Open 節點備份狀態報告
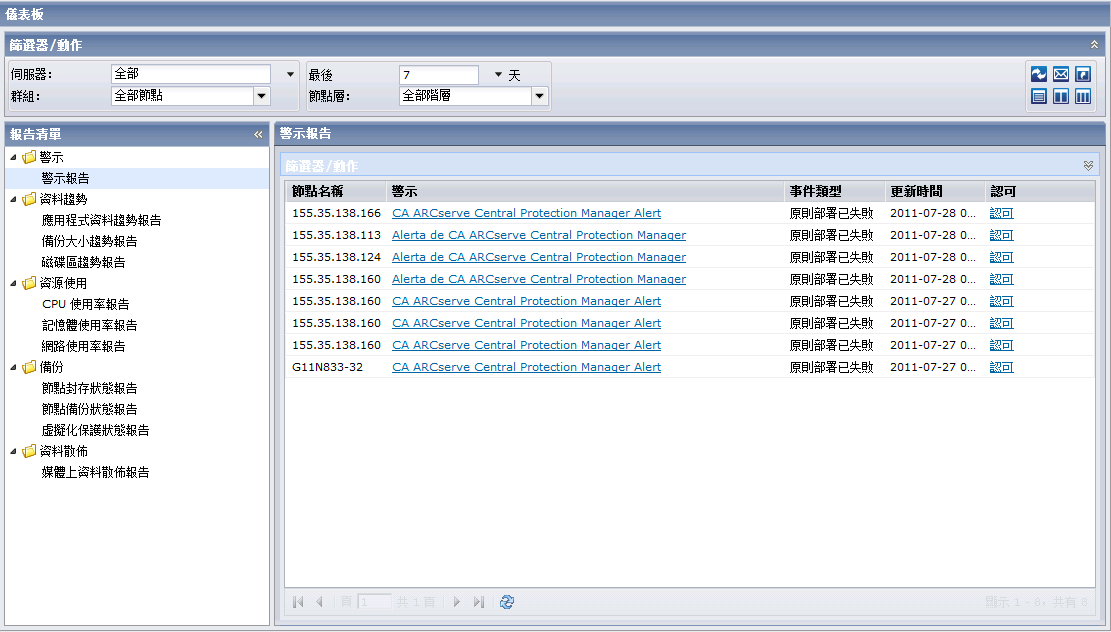 (89, 409)
